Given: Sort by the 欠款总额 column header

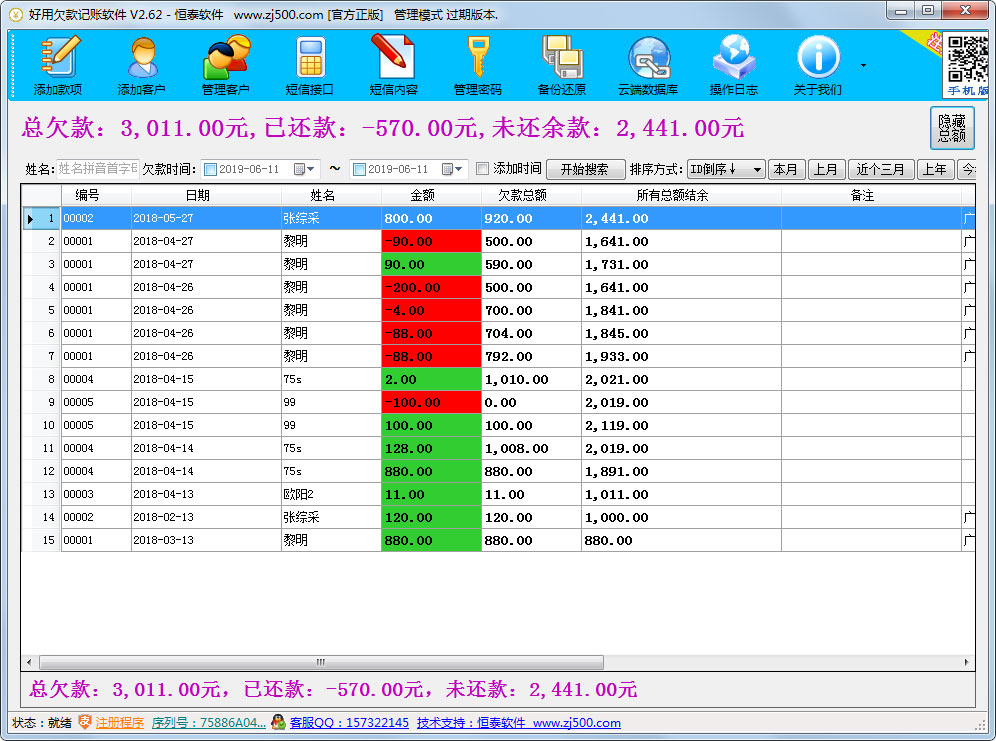Looking at the screenshot, I should 531,195.
